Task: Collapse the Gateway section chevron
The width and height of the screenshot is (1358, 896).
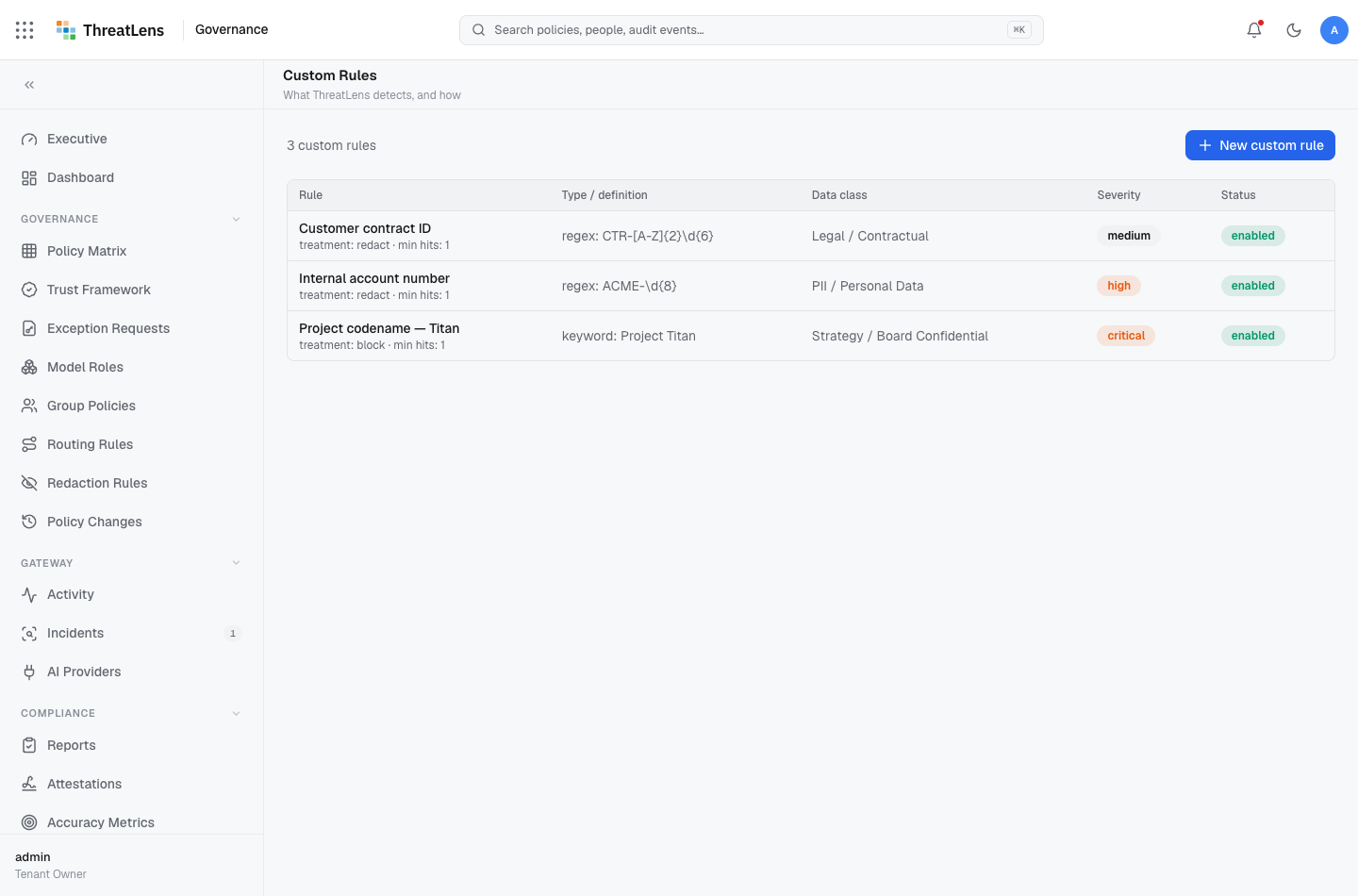Action: pyautogui.click(x=236, y=563)
